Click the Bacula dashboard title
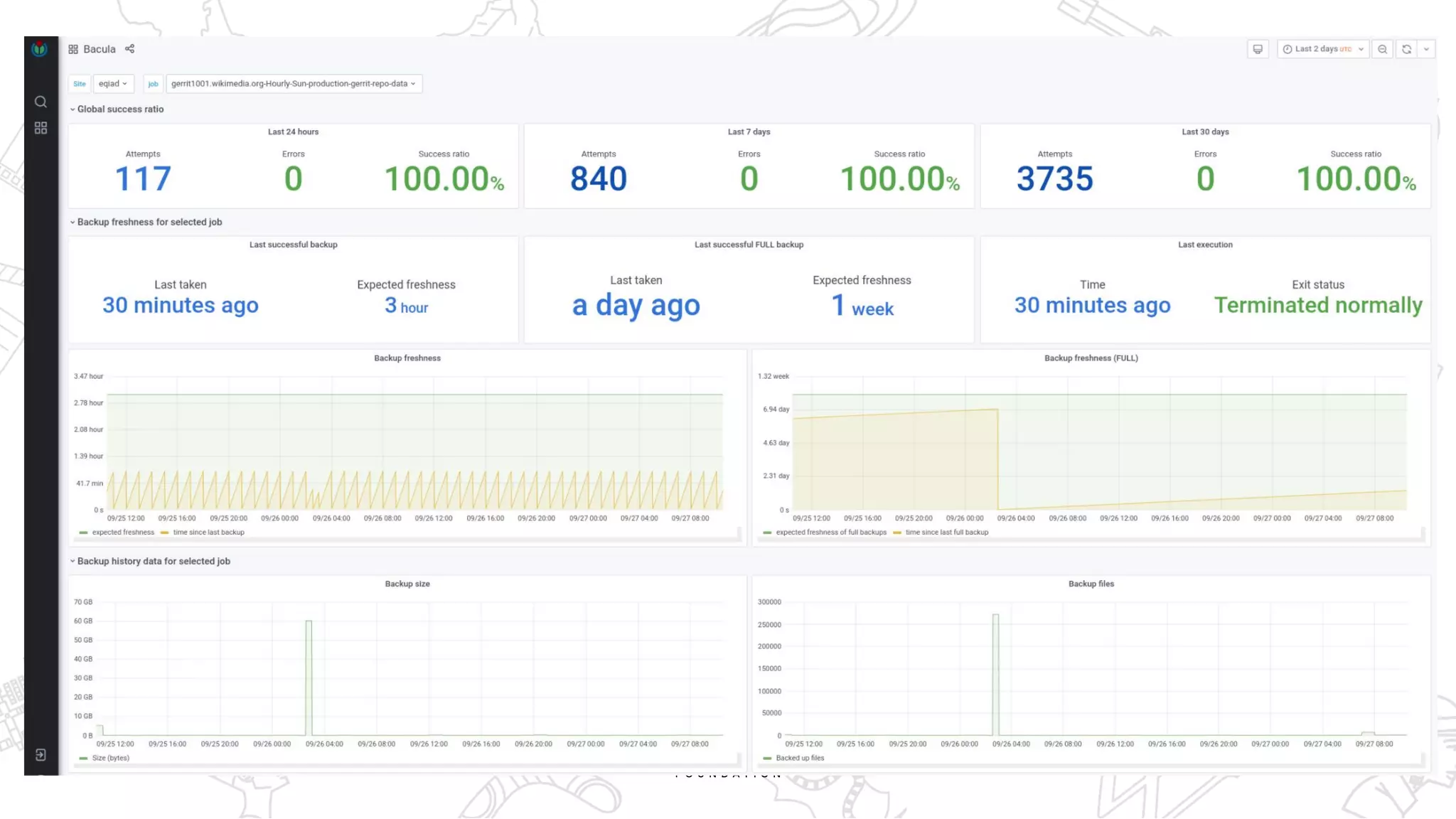The image size is (1456, 819). [x=99, y=49]
